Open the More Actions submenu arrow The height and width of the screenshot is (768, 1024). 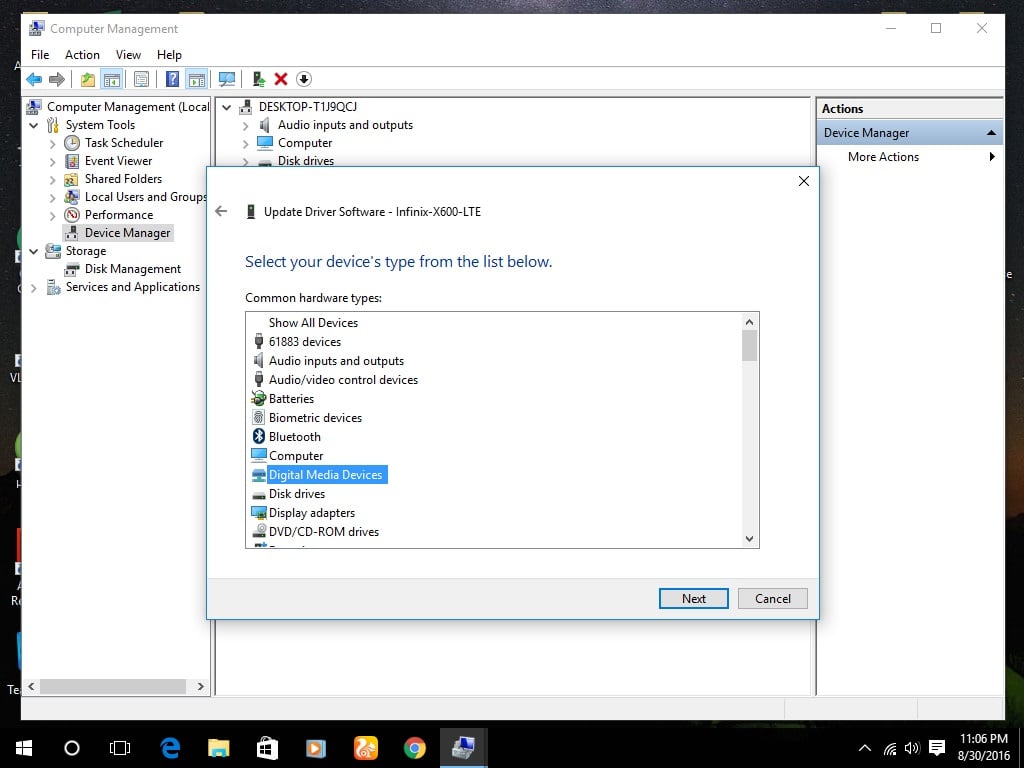tap(992, 157)
